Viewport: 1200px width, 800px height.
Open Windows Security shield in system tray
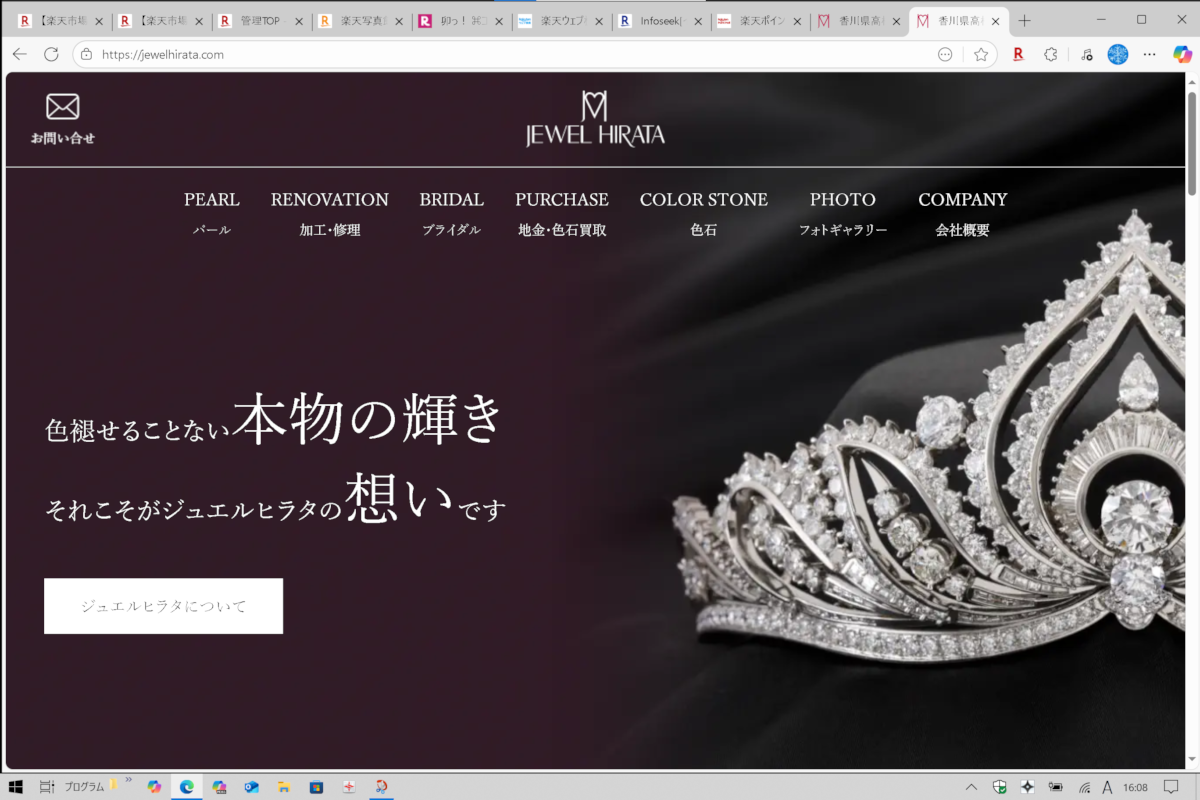pos(999,787)
